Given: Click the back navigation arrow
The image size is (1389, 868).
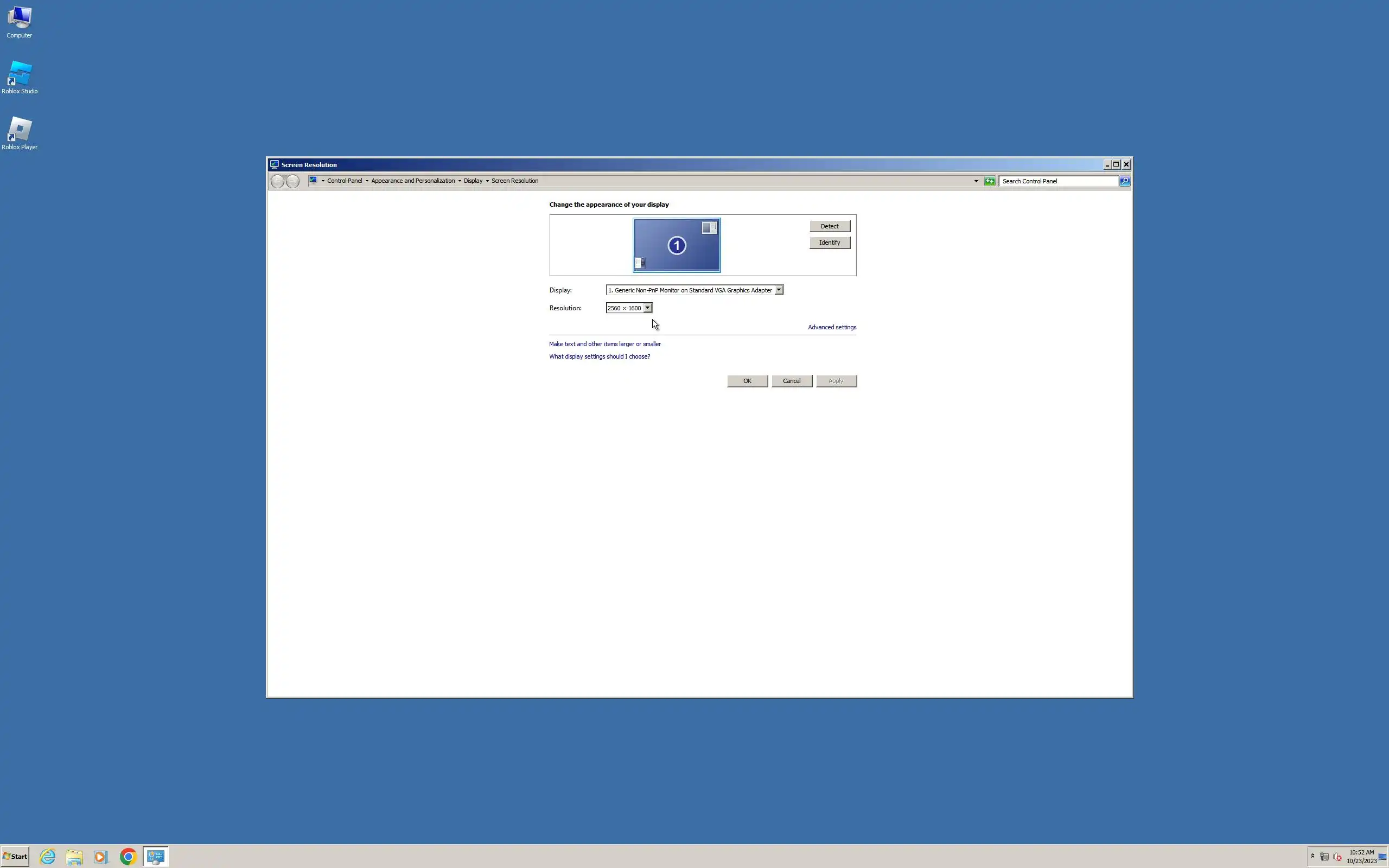Looking at the screenshot, I should click(x=277, y=181).
